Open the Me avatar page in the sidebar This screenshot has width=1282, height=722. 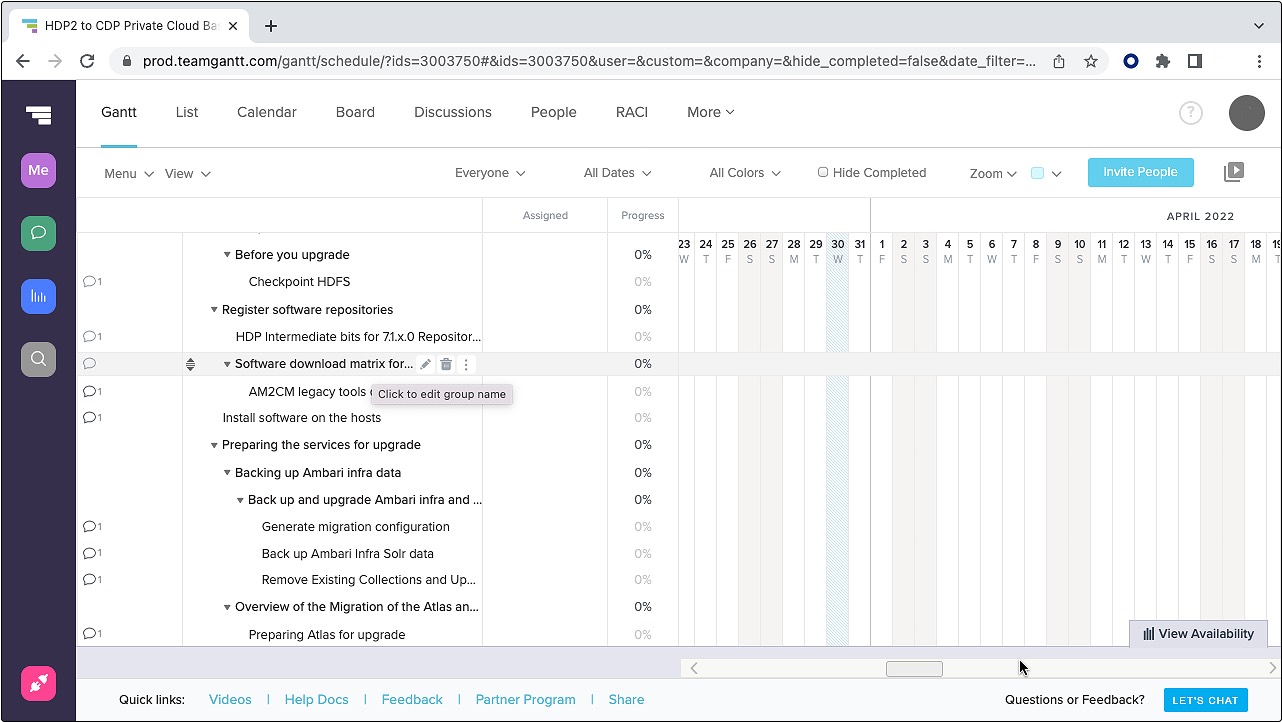[x=38, y=170]
